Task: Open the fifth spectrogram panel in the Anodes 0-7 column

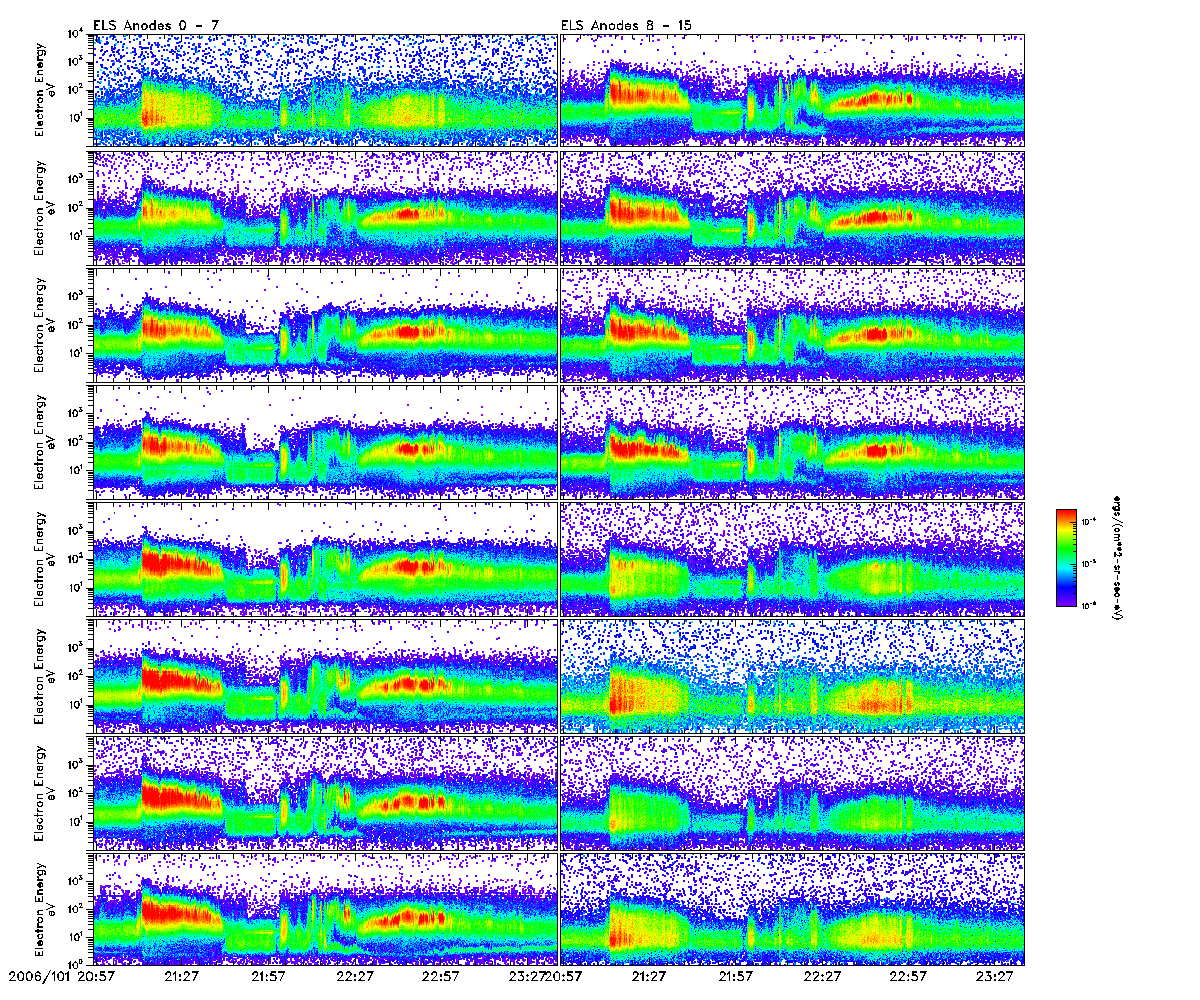Action: coord(325,559)
